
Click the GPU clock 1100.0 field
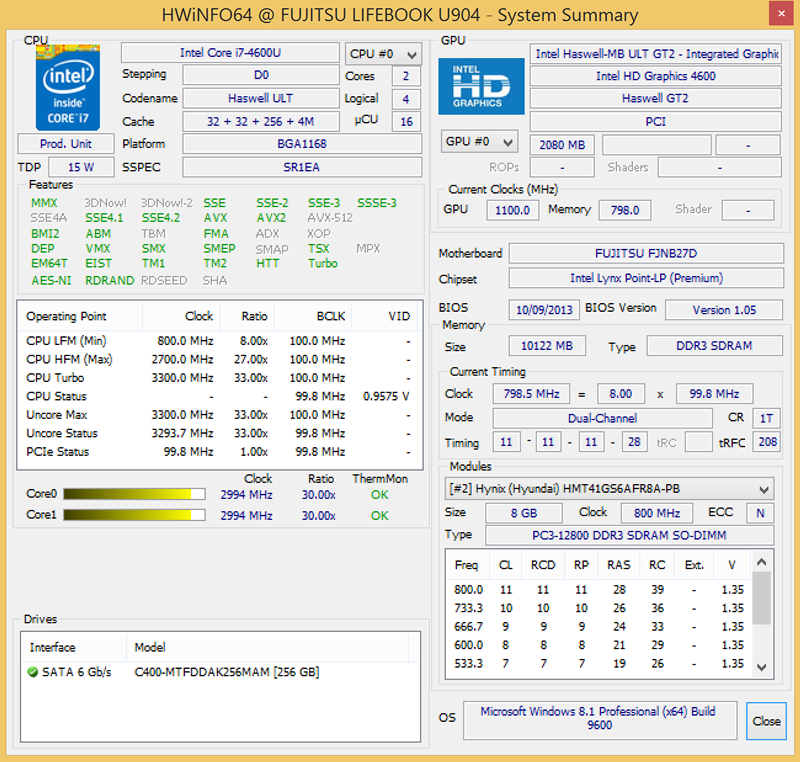point(512,210)
